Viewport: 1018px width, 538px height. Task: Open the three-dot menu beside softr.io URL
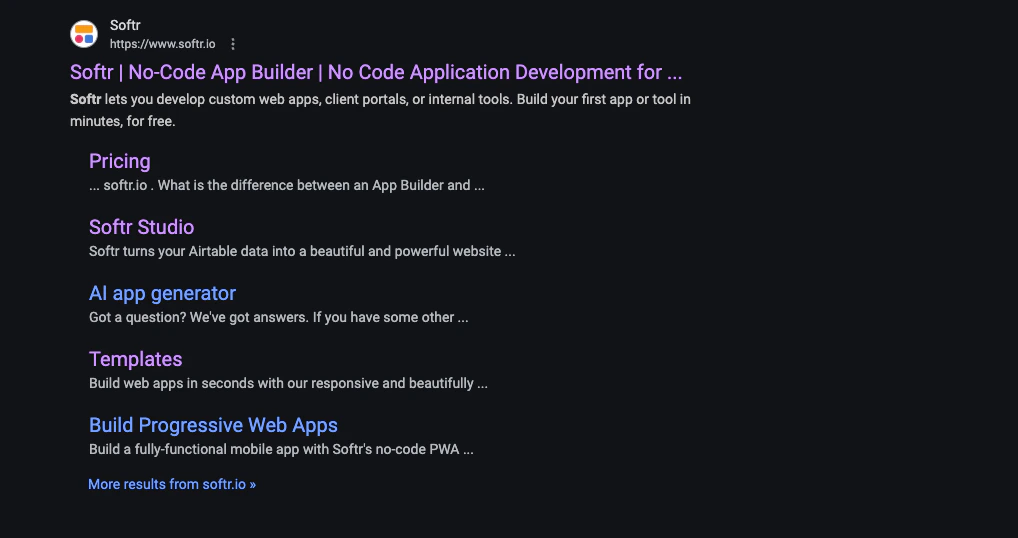(x=233, y=44)
